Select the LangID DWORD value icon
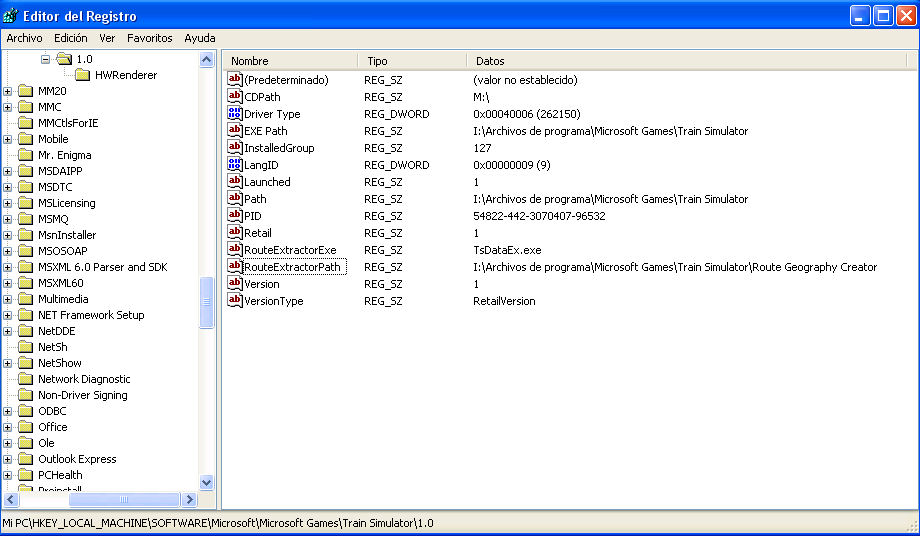The width and height of the screenshot is (920, 536). [x=235, y=165]
